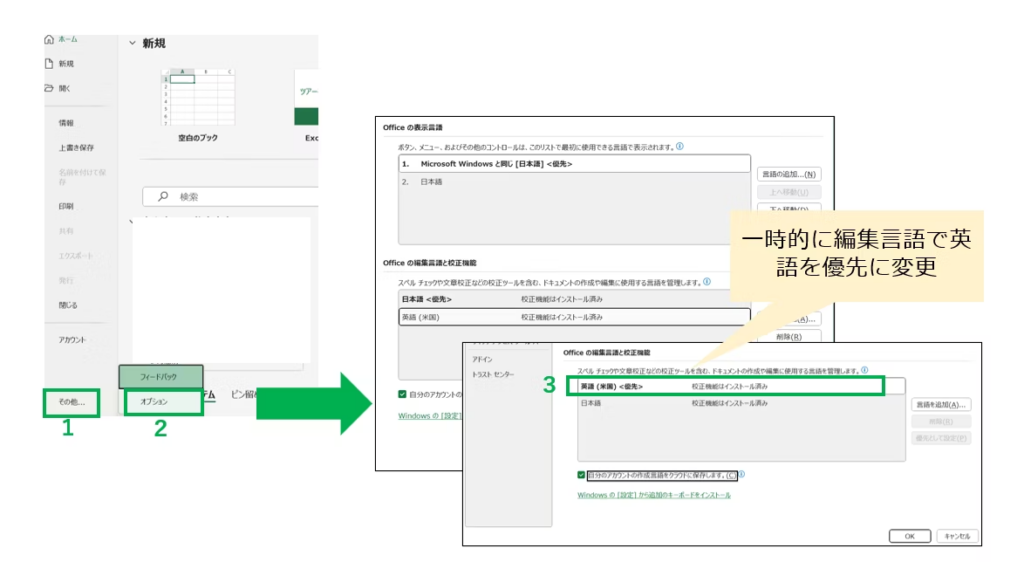The width and height of the screenshot is (1024, 562).
Task: Toggle the cloud authoring languages checkbox in the front dialog
Action: 582,476
